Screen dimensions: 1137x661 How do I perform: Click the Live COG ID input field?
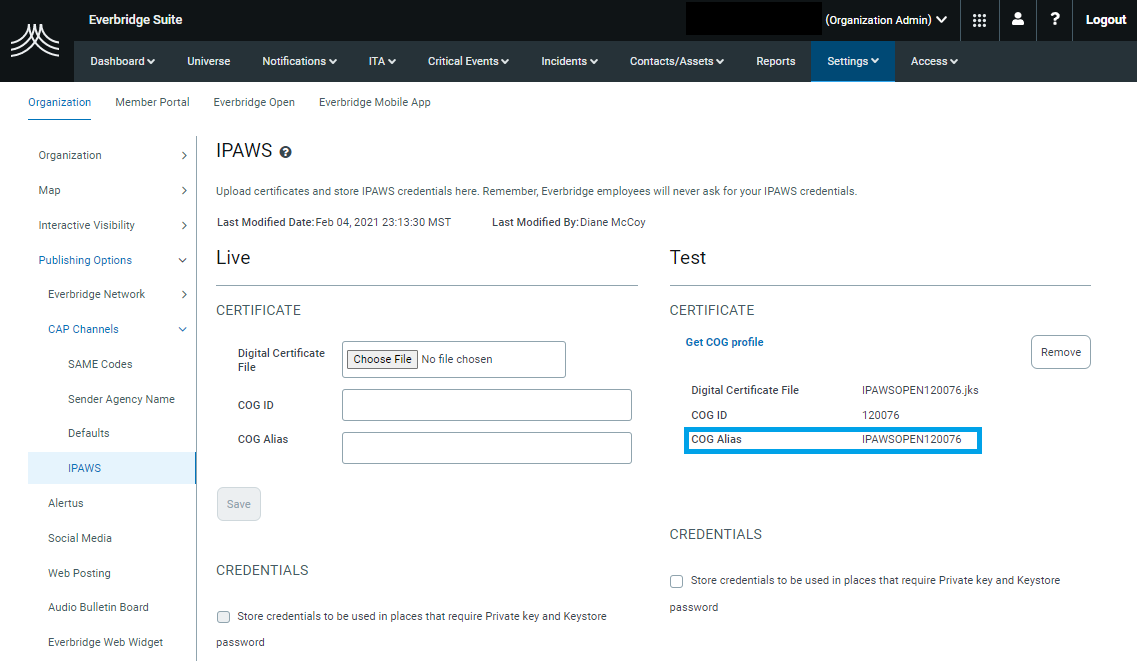487,405
